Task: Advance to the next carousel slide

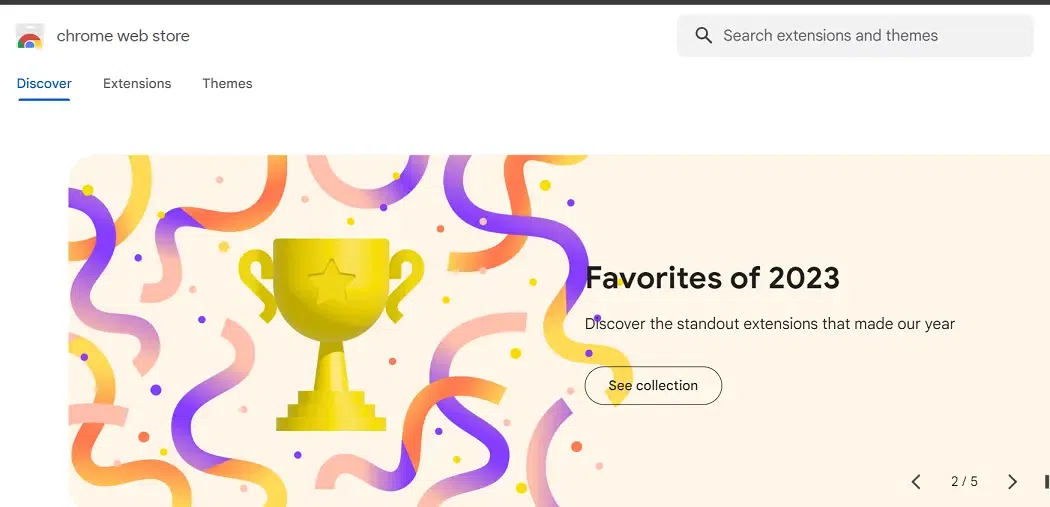Action: click(x=1012, y=482)
